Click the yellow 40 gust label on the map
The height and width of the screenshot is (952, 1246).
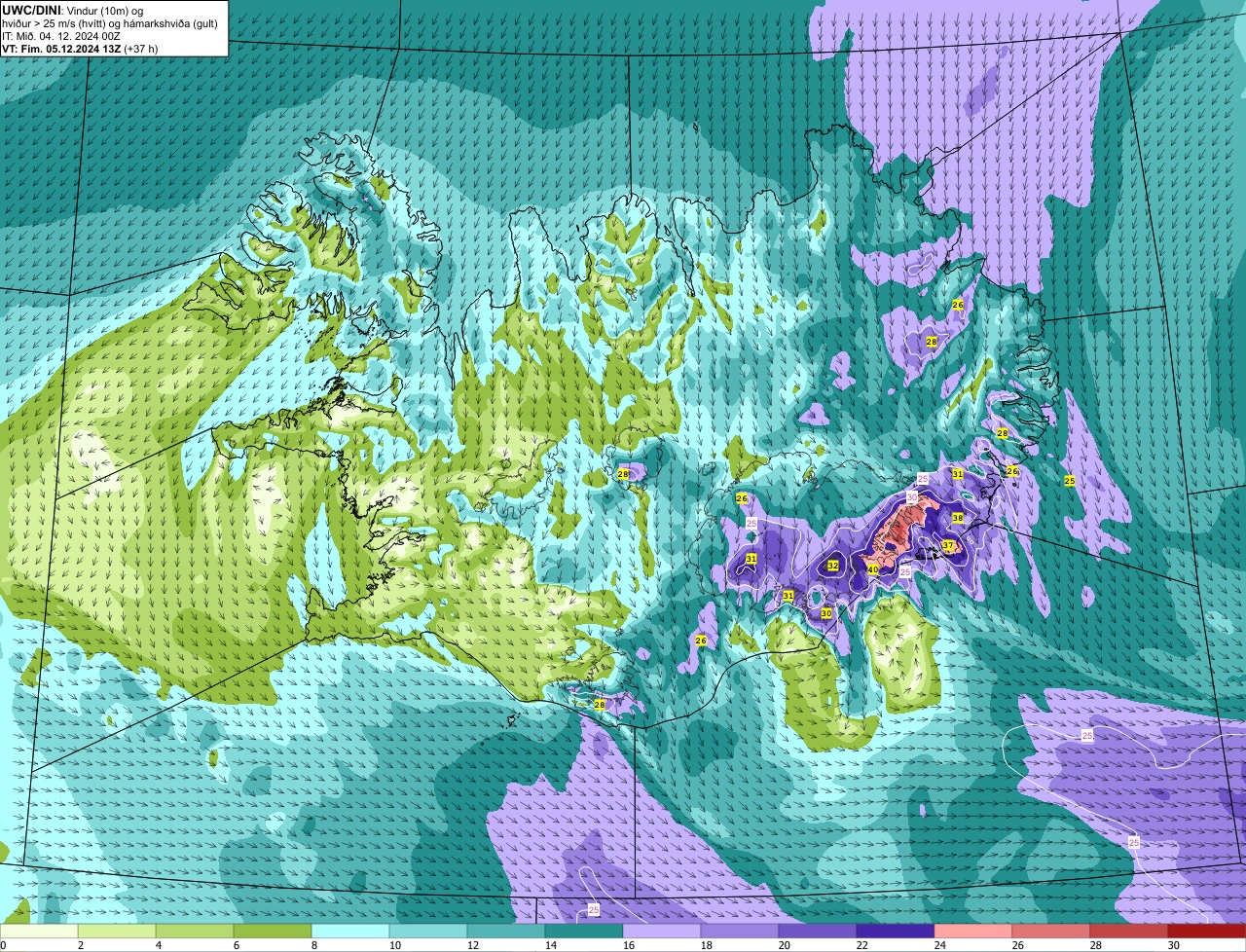click(x=873, y=569)
